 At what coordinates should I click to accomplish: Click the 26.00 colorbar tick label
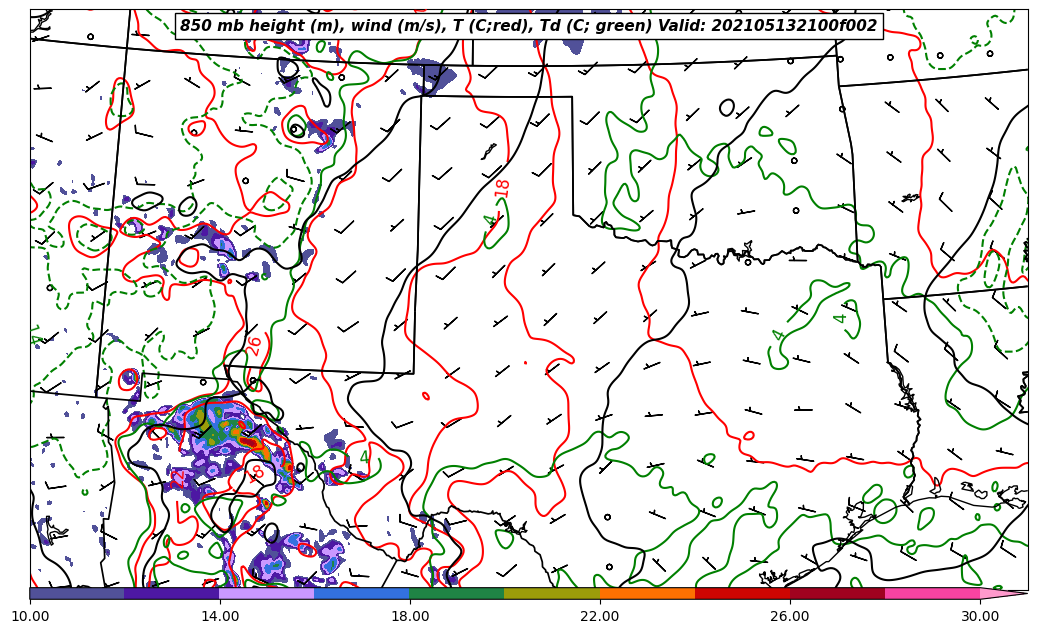pyautogui.click(x=790, y=616)
